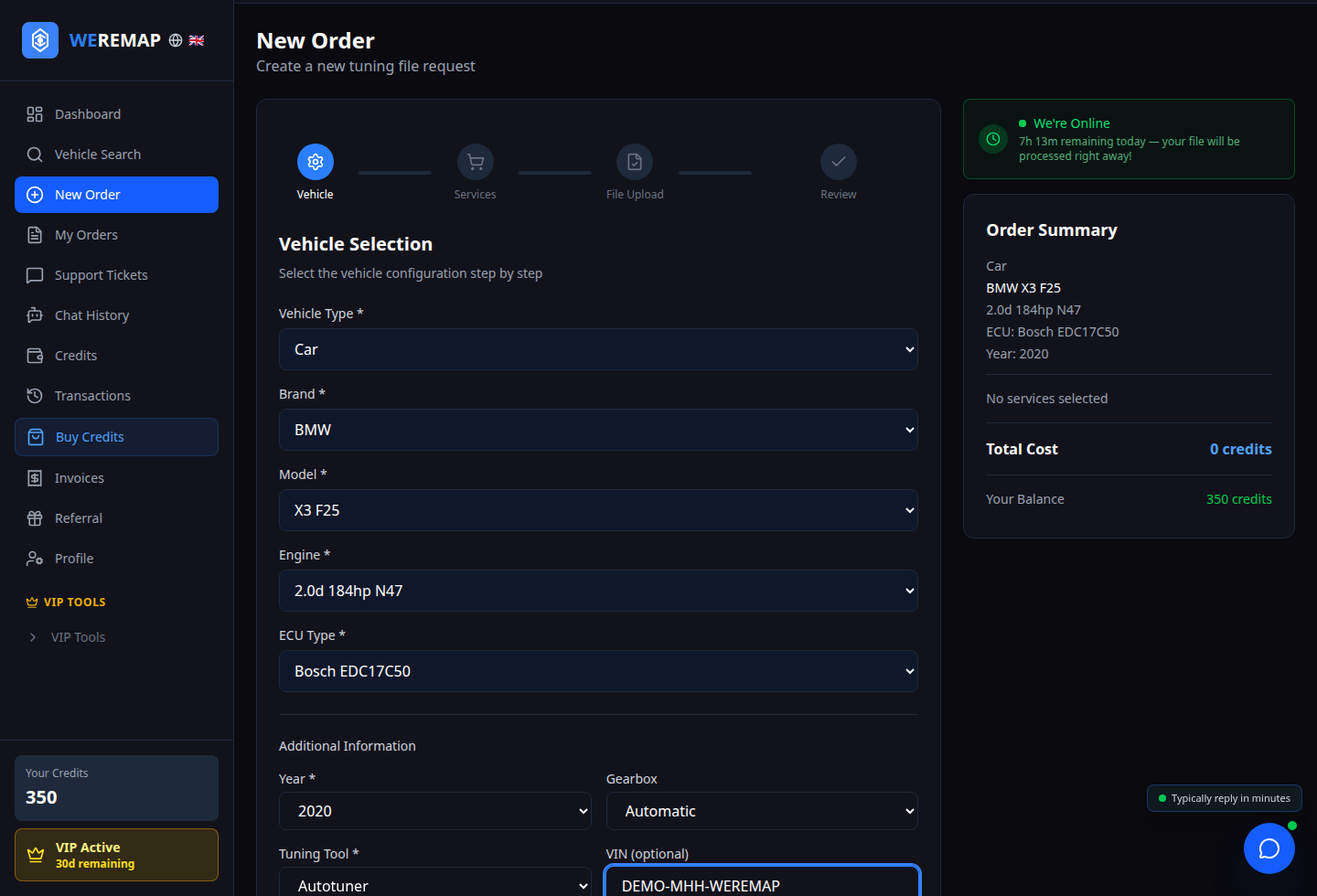This screenshot has height=896, width=1317.
Task: Open the Vehicle Type dropdown
Action: 598,349
